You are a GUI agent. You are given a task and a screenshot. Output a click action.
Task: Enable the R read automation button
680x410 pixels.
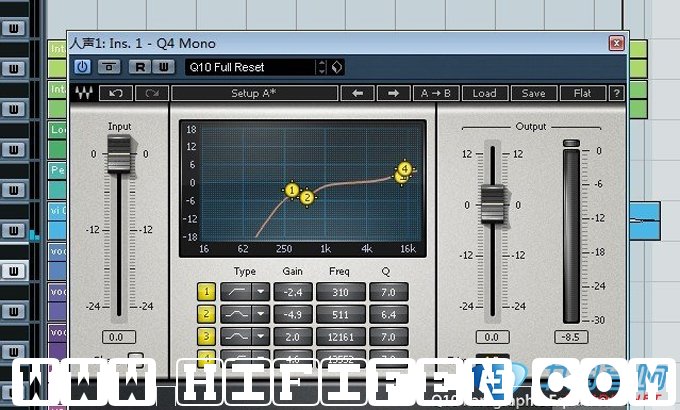pos(140,67)
